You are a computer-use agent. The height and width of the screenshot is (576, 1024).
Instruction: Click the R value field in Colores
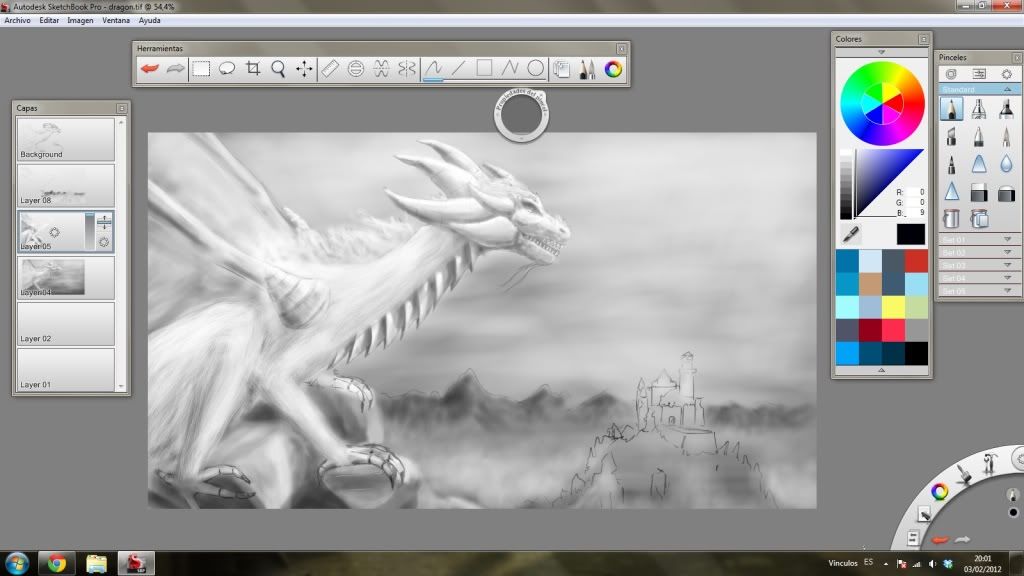[916, 192]
